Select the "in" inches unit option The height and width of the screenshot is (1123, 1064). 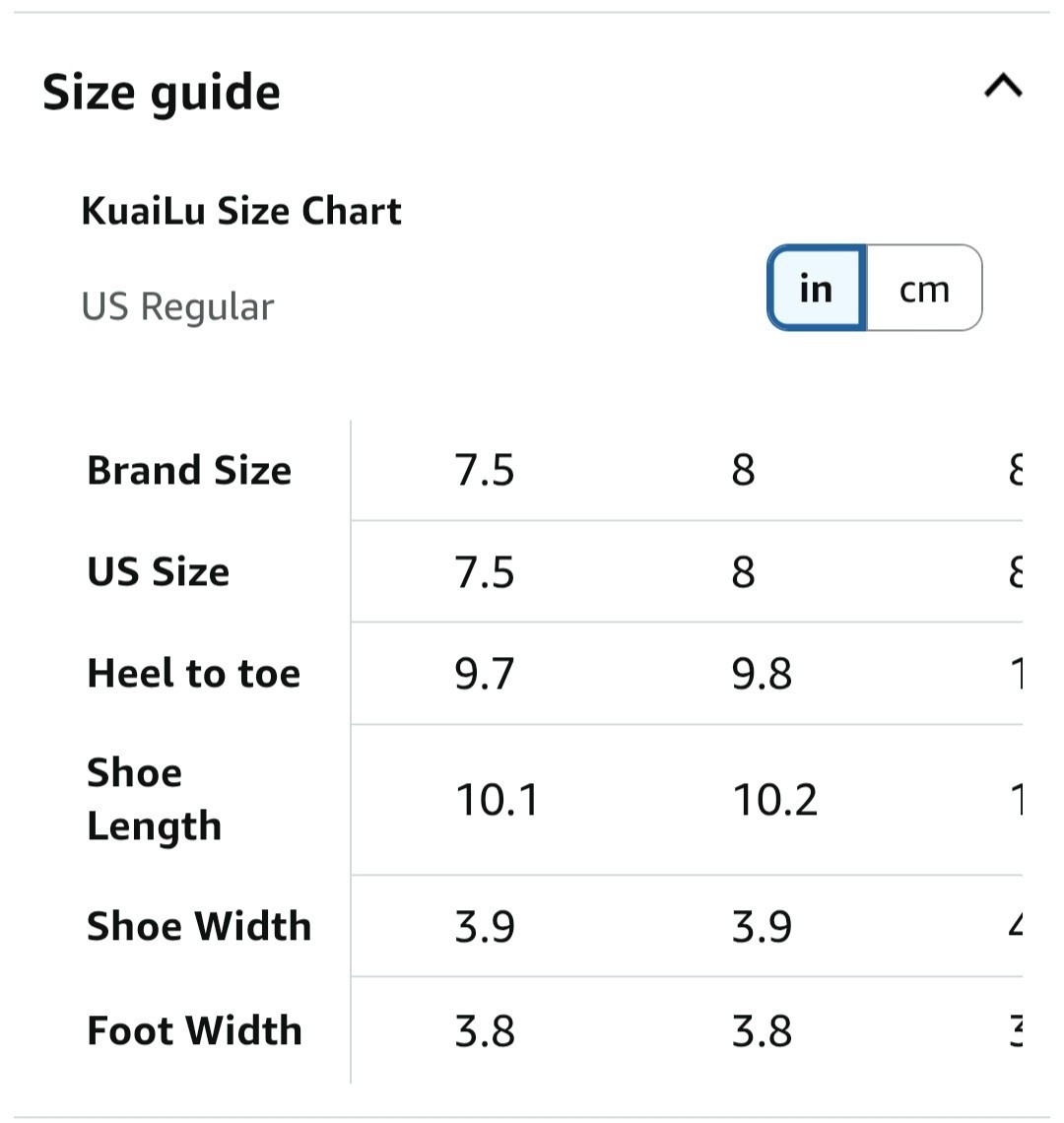click(x=816, y=289)
